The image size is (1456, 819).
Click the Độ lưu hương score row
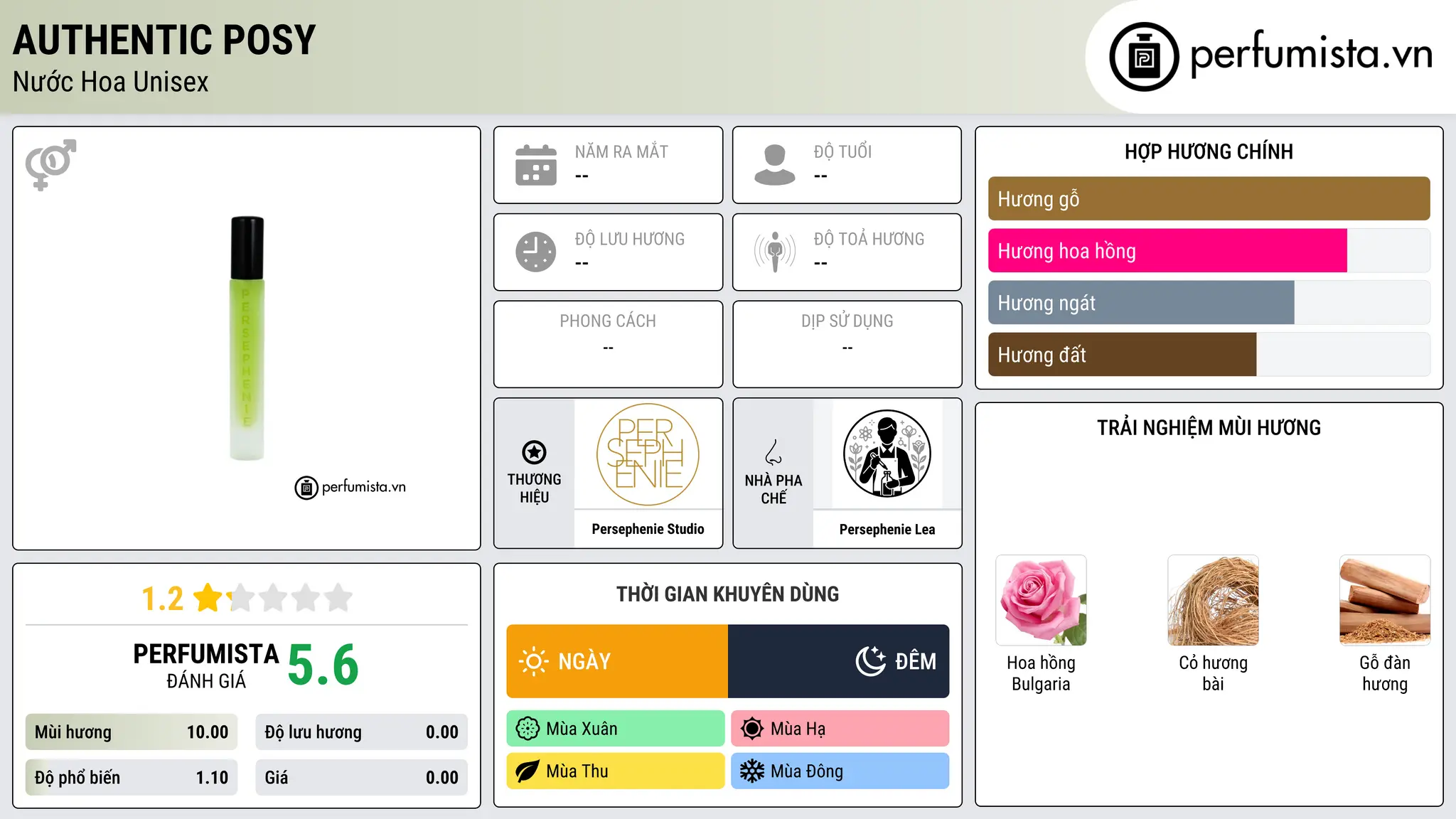pos(362,732)
